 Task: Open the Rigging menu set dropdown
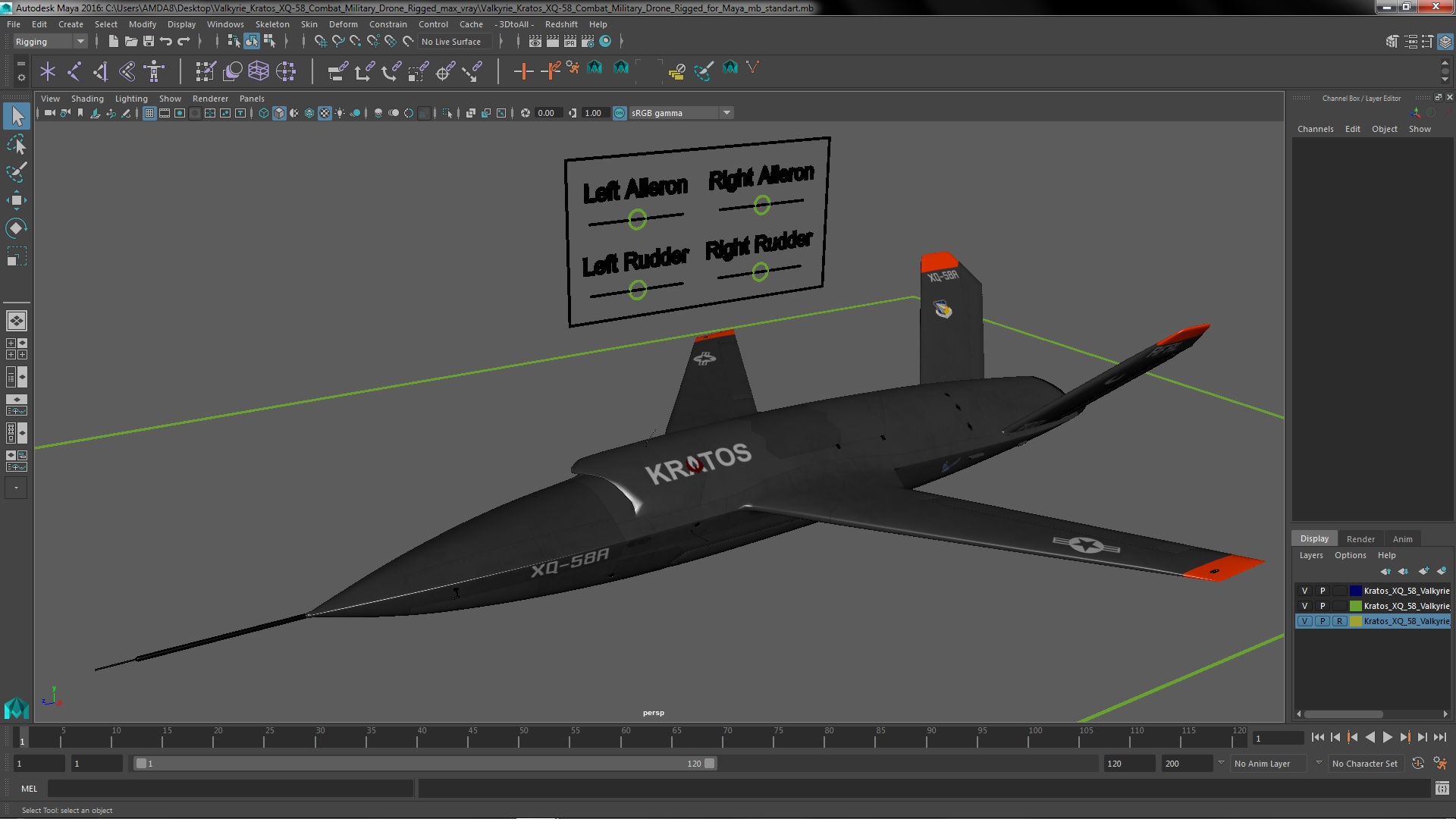80,42
